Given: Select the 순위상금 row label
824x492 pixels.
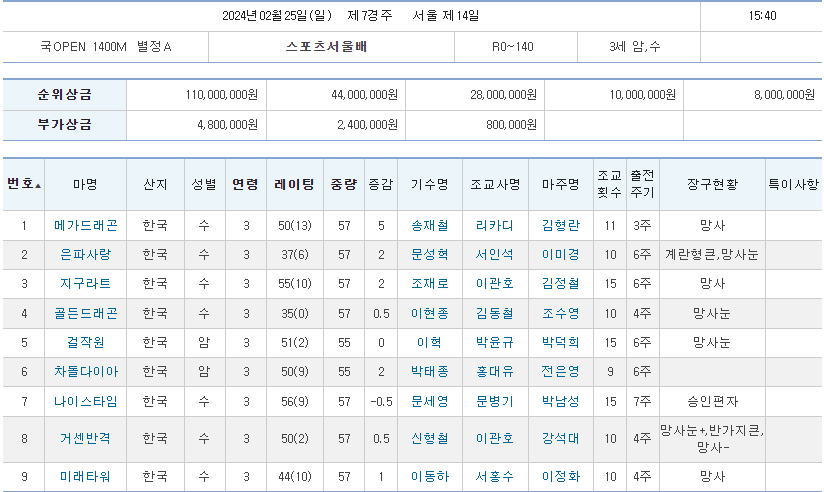Looking at the screenshot, I should coord(65,95).
